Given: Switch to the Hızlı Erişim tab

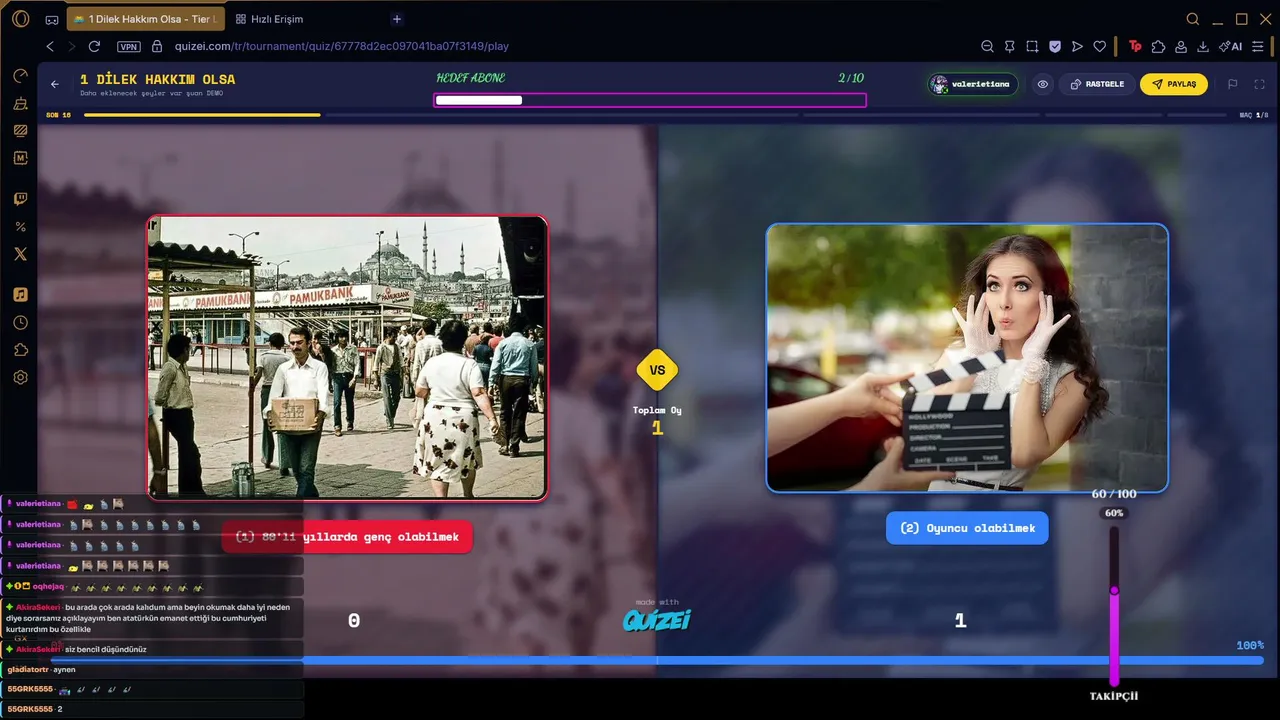Looking at the screenshot, I should (x=270, y=19).
